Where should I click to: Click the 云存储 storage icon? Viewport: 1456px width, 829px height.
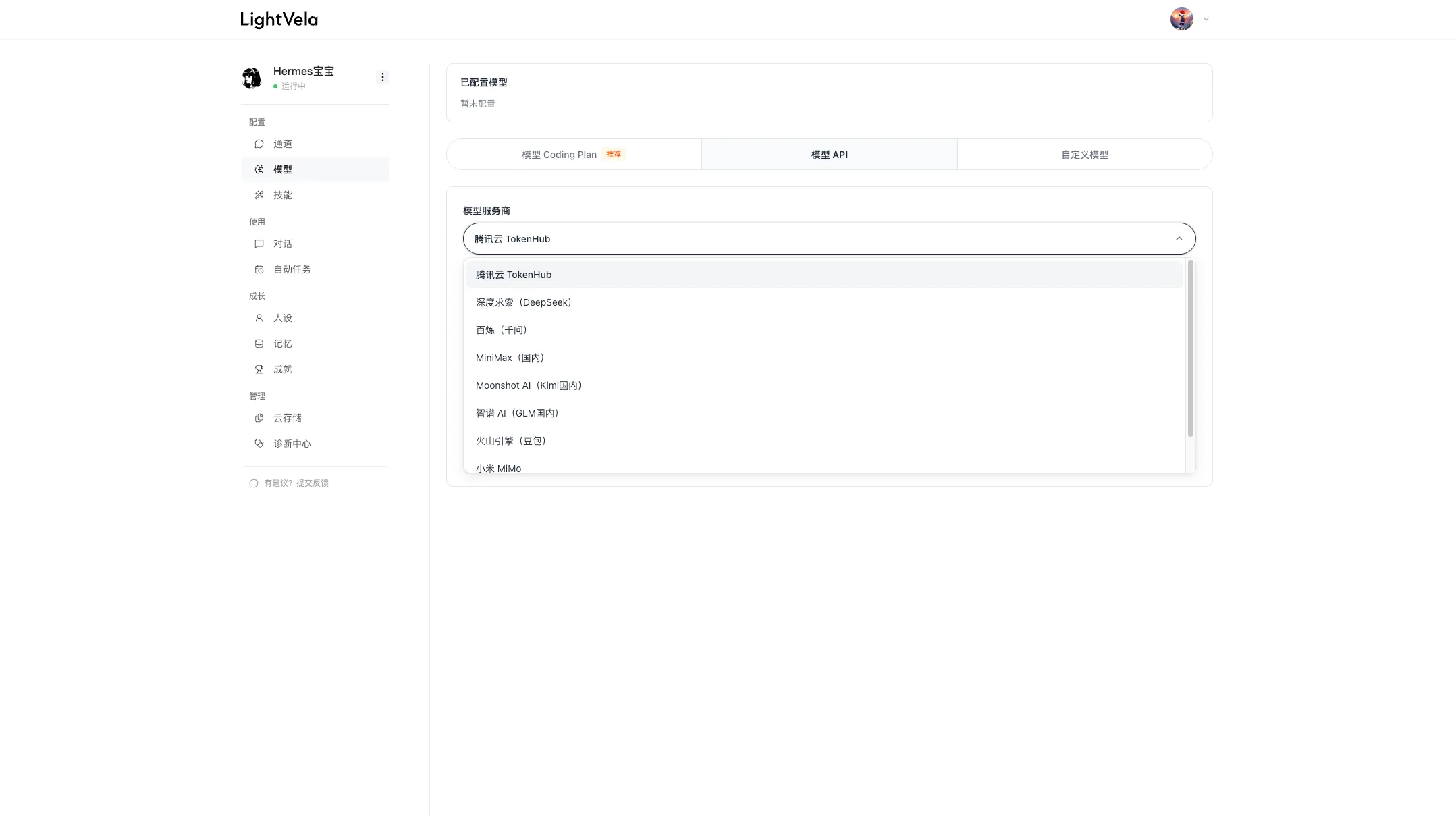tap(259, 418)
